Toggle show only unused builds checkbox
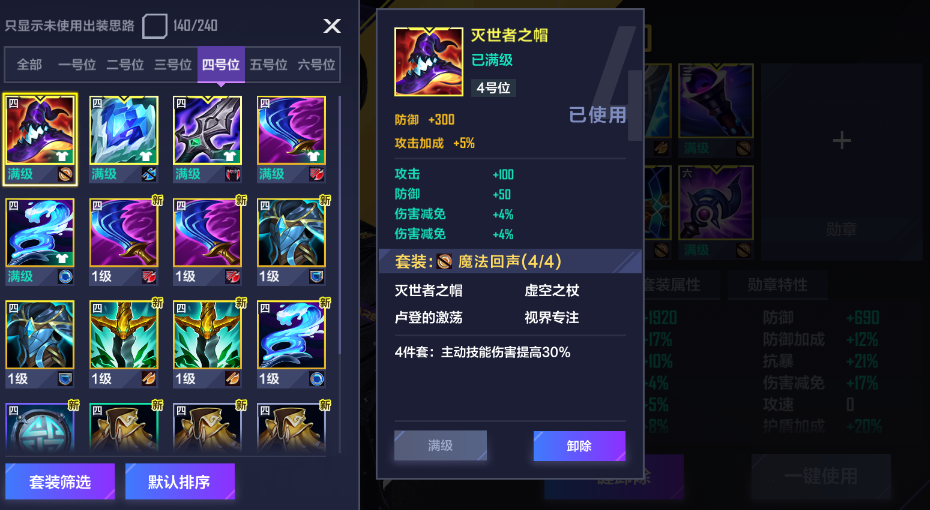The width and height of the screenshot is (930, 510). coord(155,26)
